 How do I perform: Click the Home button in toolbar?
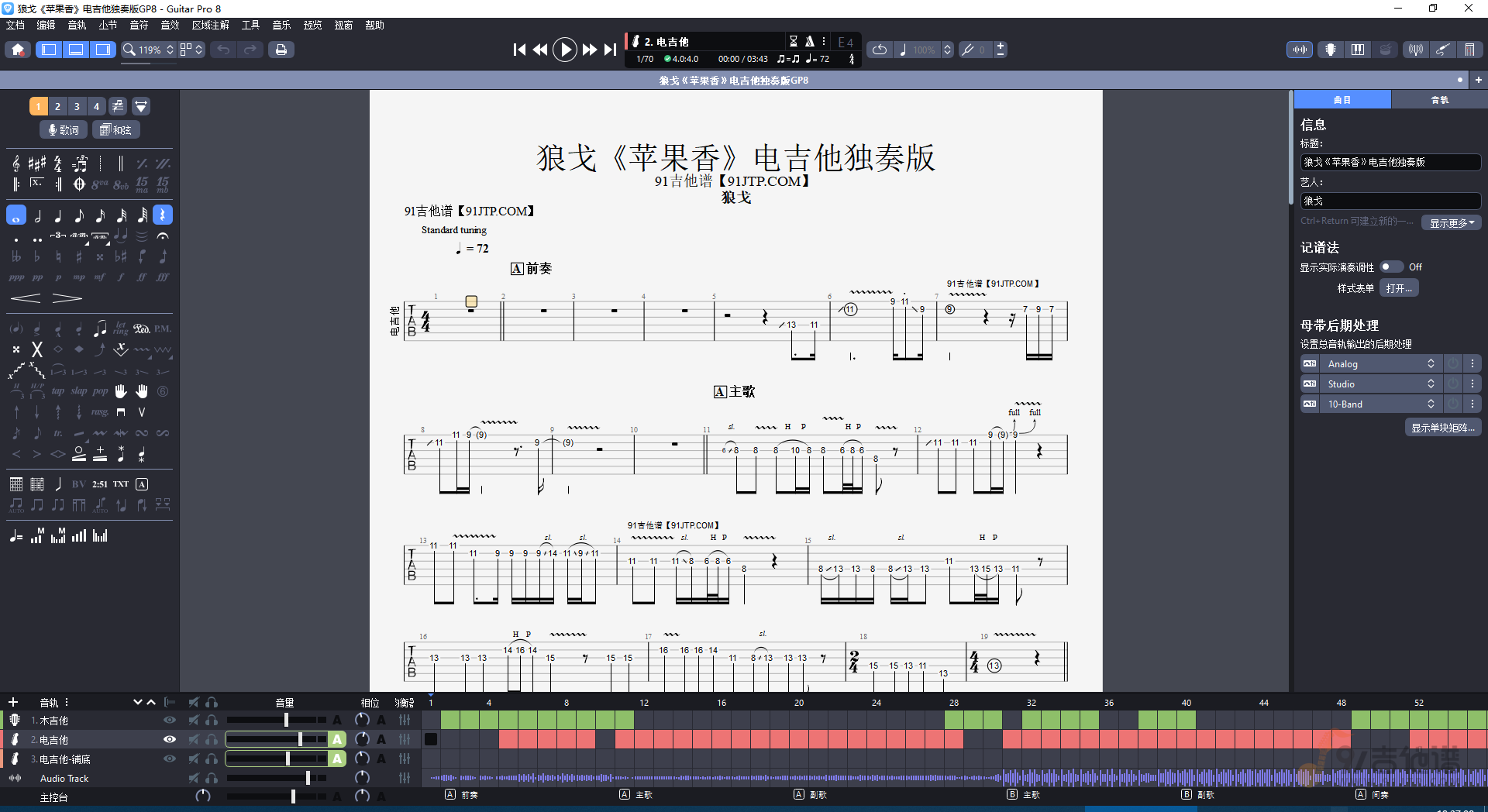[x=18, y=50]
